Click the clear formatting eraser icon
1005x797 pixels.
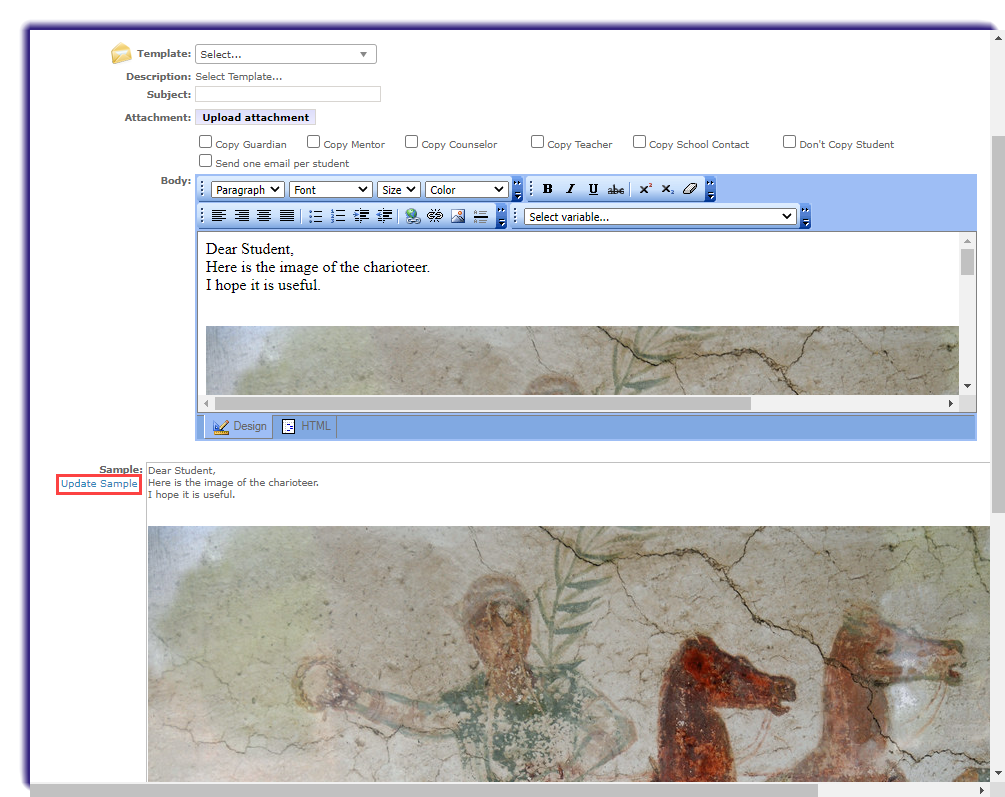[690, 188]
